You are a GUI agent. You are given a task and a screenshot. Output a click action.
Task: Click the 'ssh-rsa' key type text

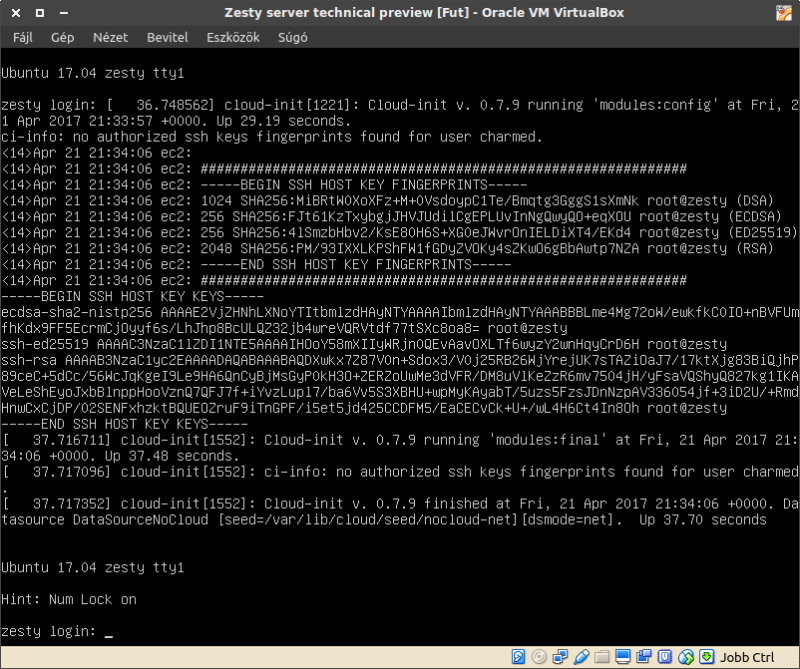(29, 360)
